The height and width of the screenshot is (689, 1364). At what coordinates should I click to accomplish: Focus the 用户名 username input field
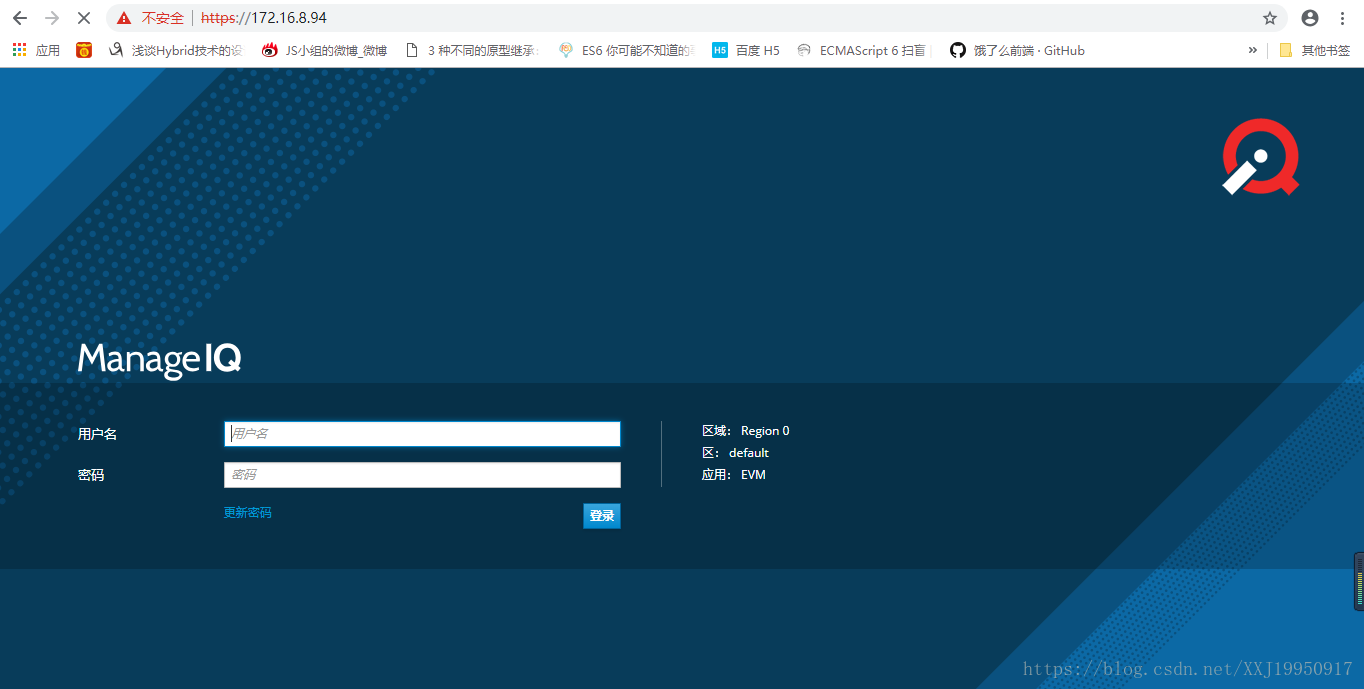click(422, 434)
